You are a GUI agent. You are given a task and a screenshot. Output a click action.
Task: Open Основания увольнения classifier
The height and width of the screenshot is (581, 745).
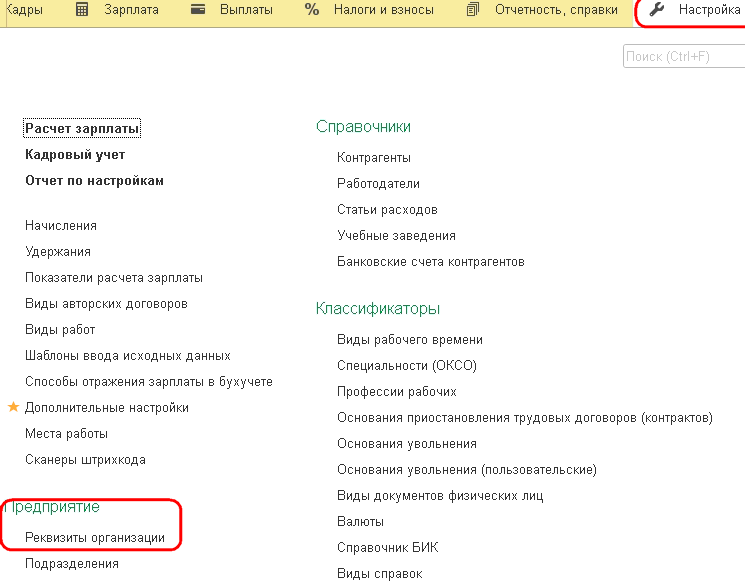point(407,444)
